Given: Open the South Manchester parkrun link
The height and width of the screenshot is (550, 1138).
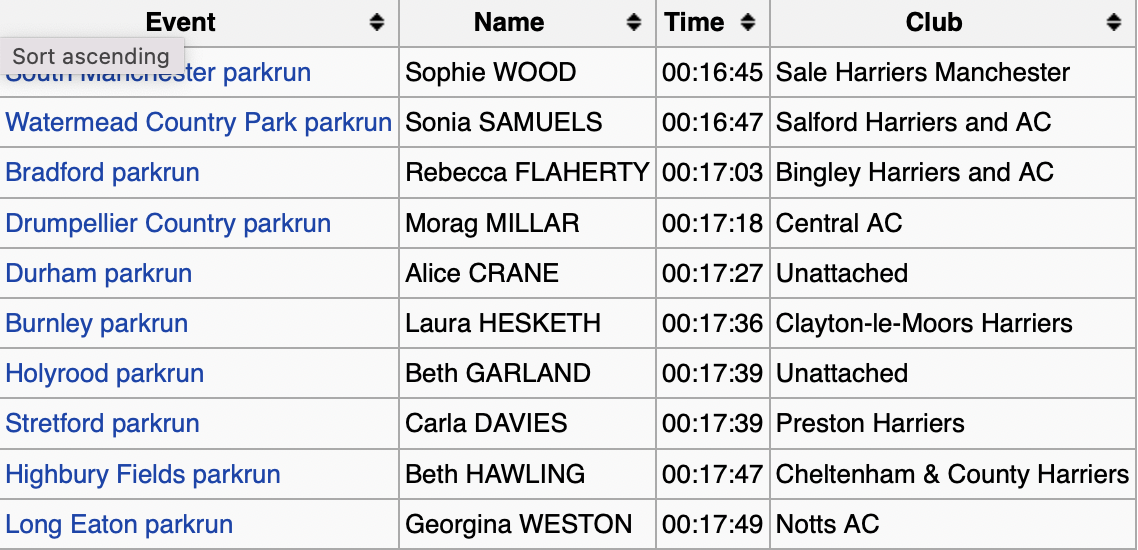Looking at the screenshot, I should (x=250, y=75).
